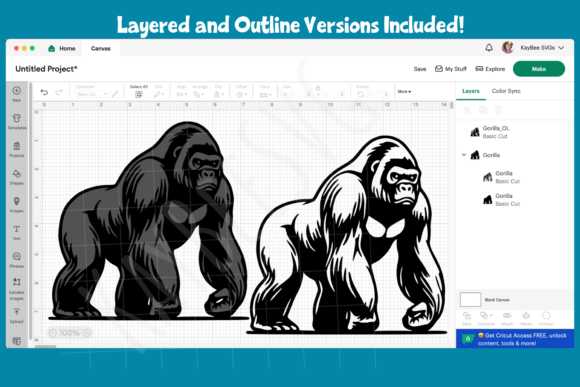
Task: Create New project from sidebar
Action: point(17,94)
